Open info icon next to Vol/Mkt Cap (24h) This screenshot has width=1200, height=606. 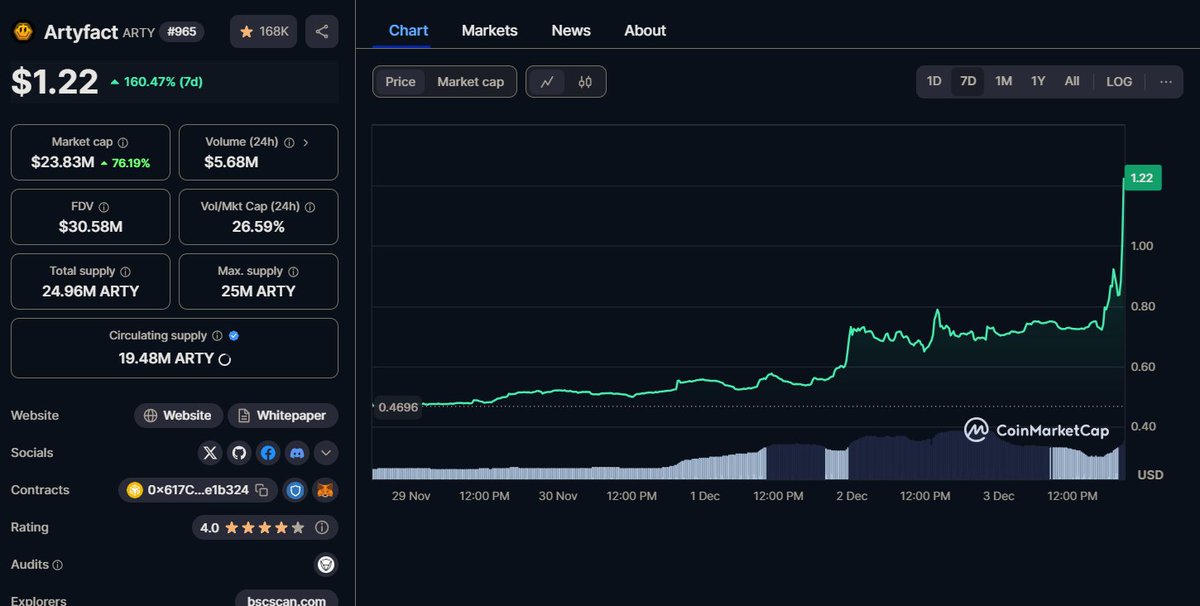pos(309,207)
